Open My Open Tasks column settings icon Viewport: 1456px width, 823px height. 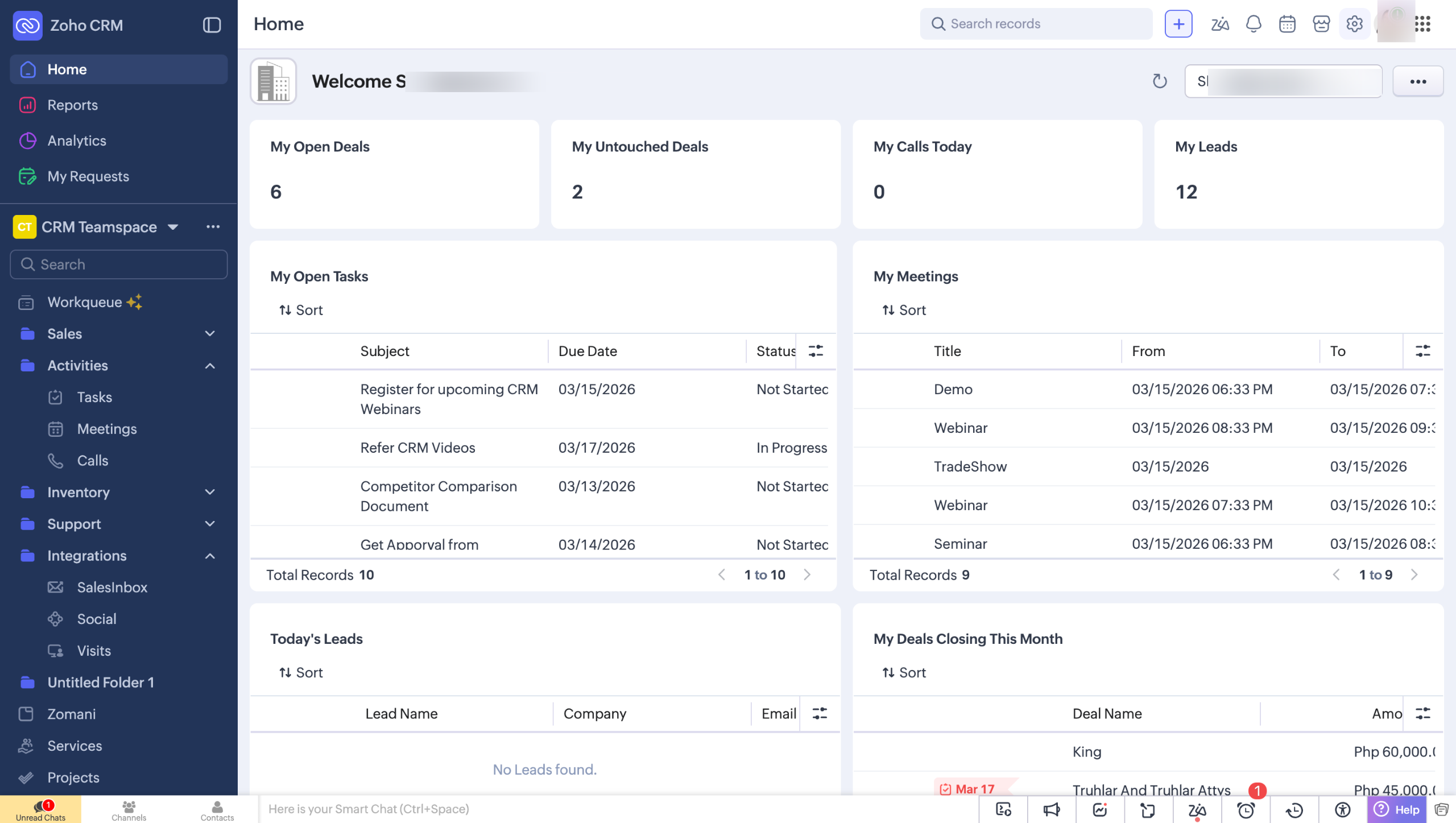point(816,351)
